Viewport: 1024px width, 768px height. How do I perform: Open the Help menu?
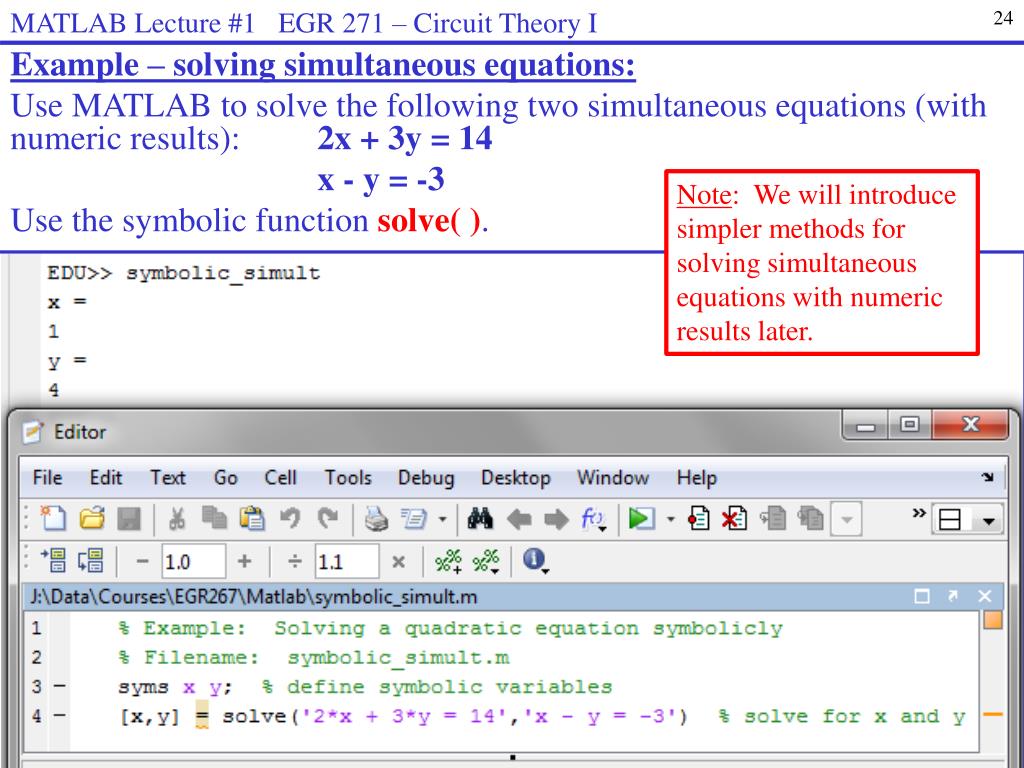click(x=697, y=477)
